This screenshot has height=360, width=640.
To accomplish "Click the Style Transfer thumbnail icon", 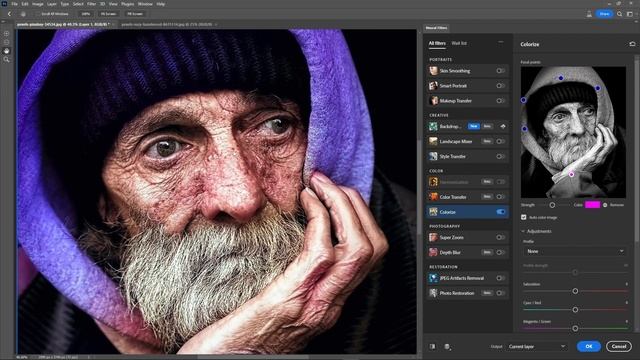I will 433,156.
